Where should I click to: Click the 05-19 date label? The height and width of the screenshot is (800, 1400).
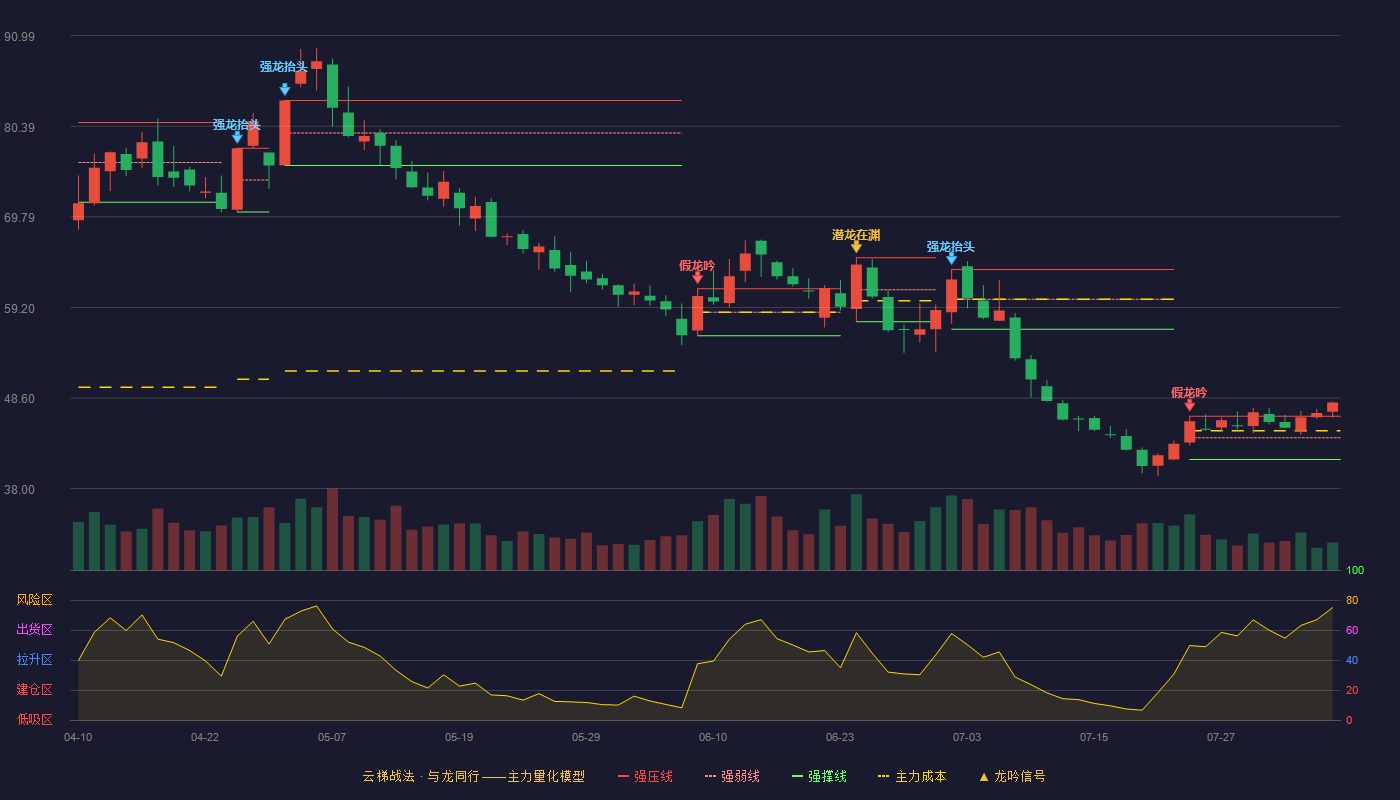click(x=459, y=737)
